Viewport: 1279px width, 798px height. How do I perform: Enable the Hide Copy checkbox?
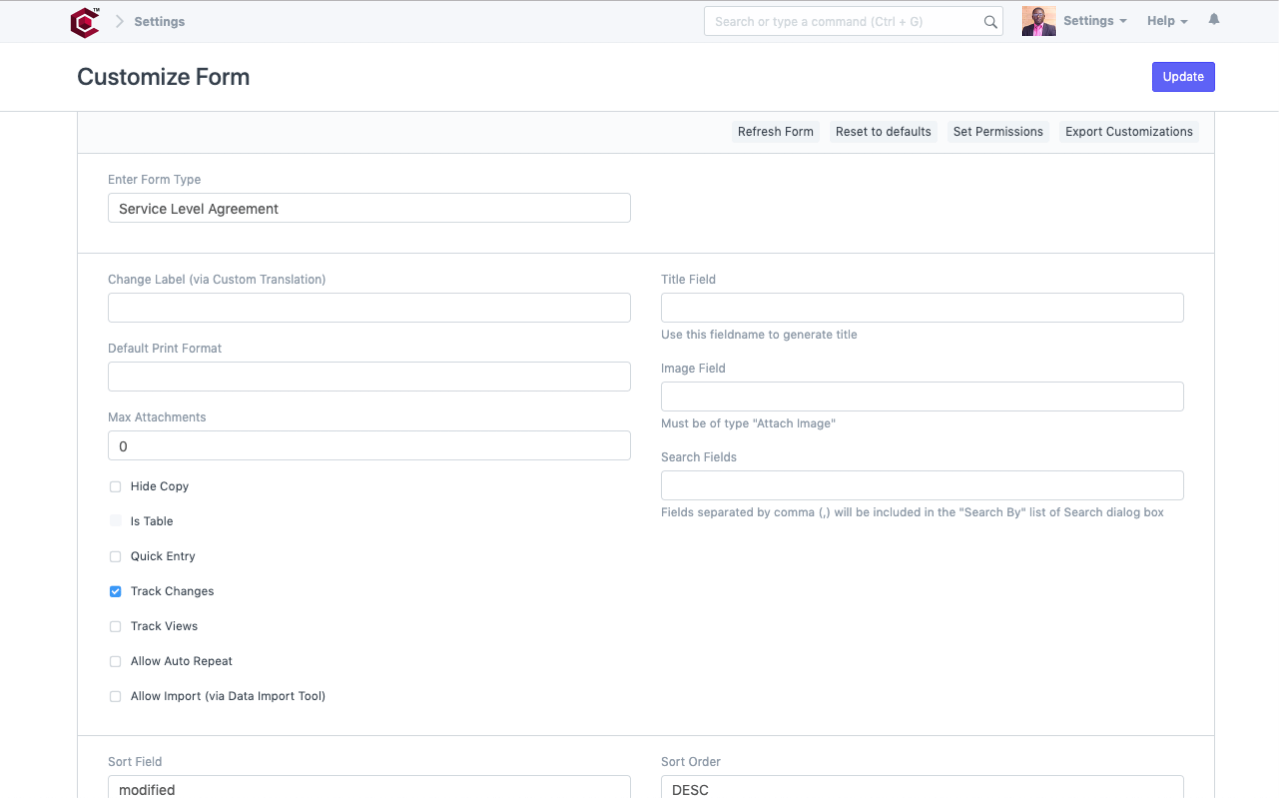click(115, 486)
